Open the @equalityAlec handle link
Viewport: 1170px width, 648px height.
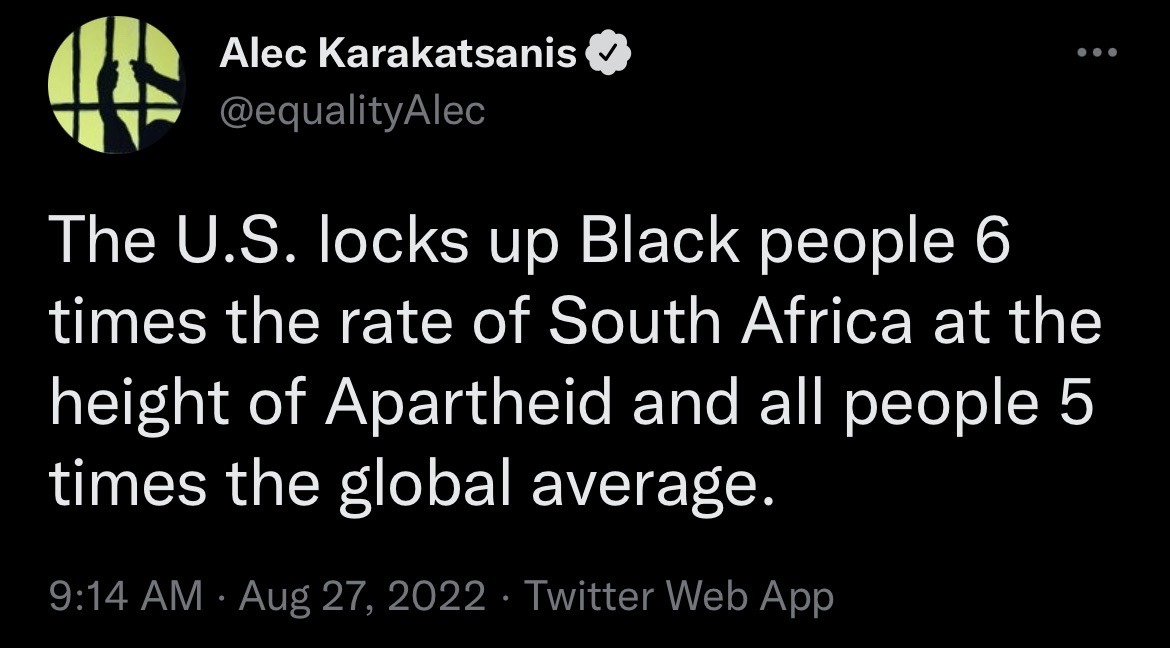point(351,112)
